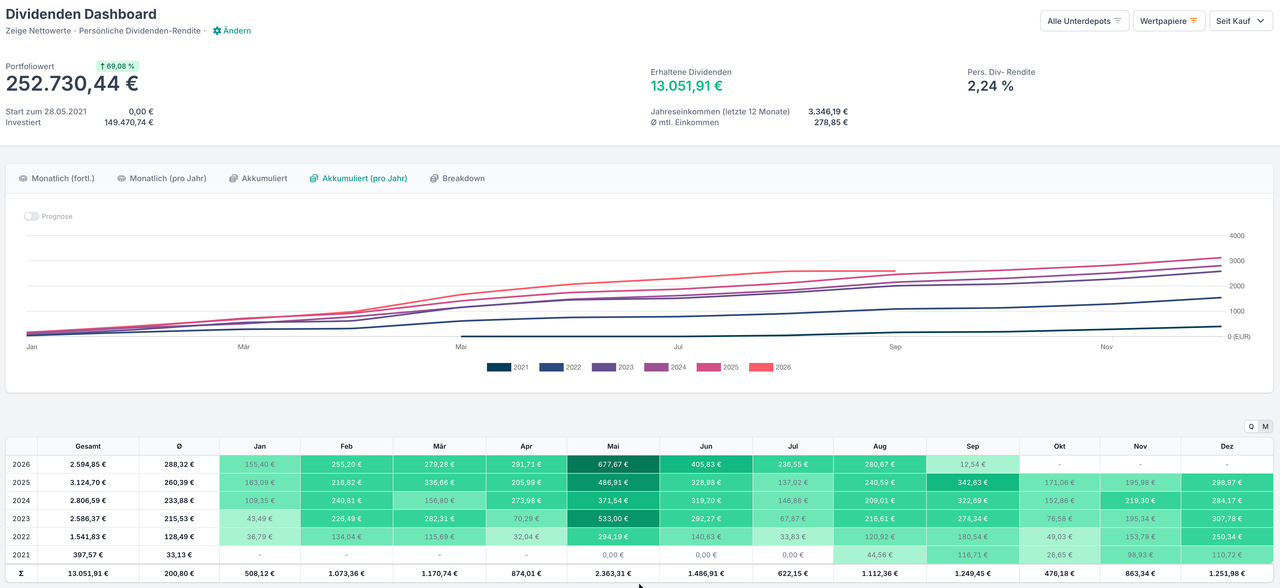This screenshot has height=588, width=1280.
Task: Click the Investiert value 149.470,74 €
Action: click(129, 122)
